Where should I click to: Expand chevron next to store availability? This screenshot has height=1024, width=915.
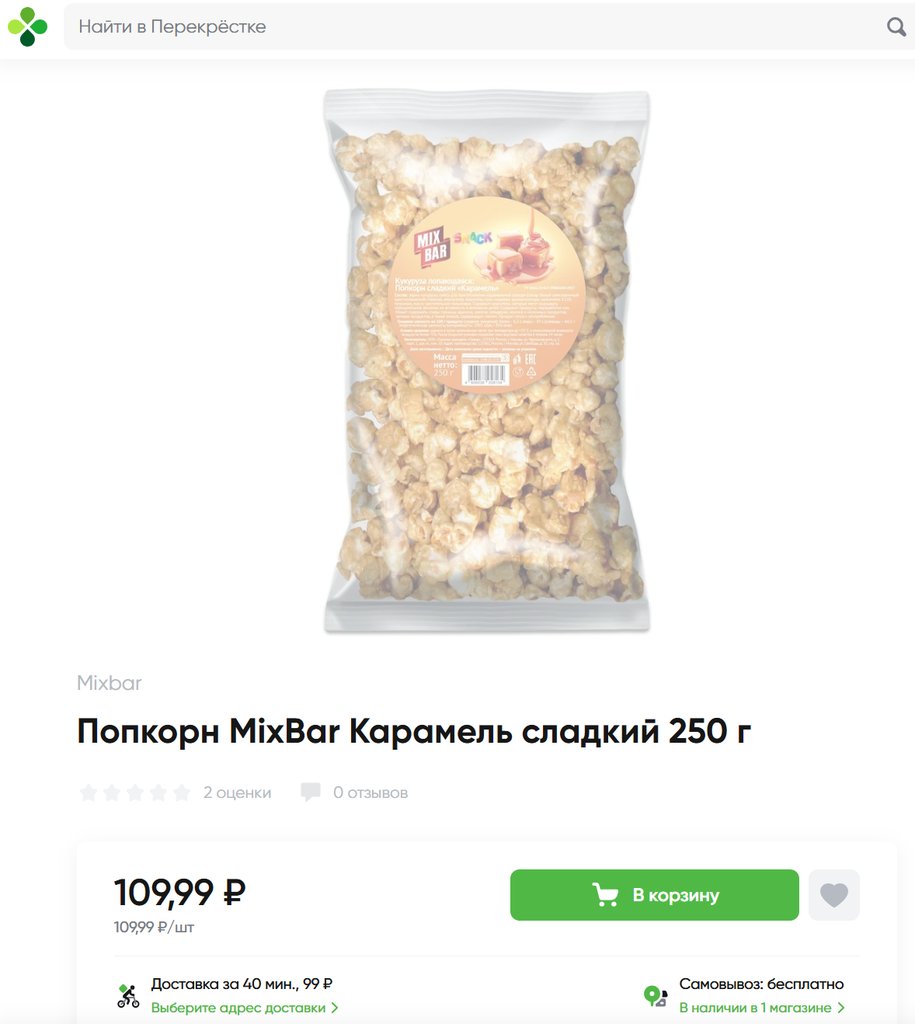841,1008
